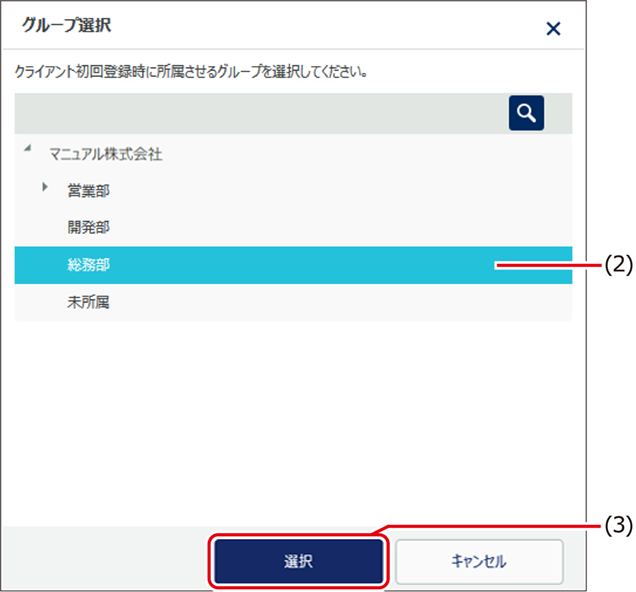Select the 未所属 group

pos(88,302)
